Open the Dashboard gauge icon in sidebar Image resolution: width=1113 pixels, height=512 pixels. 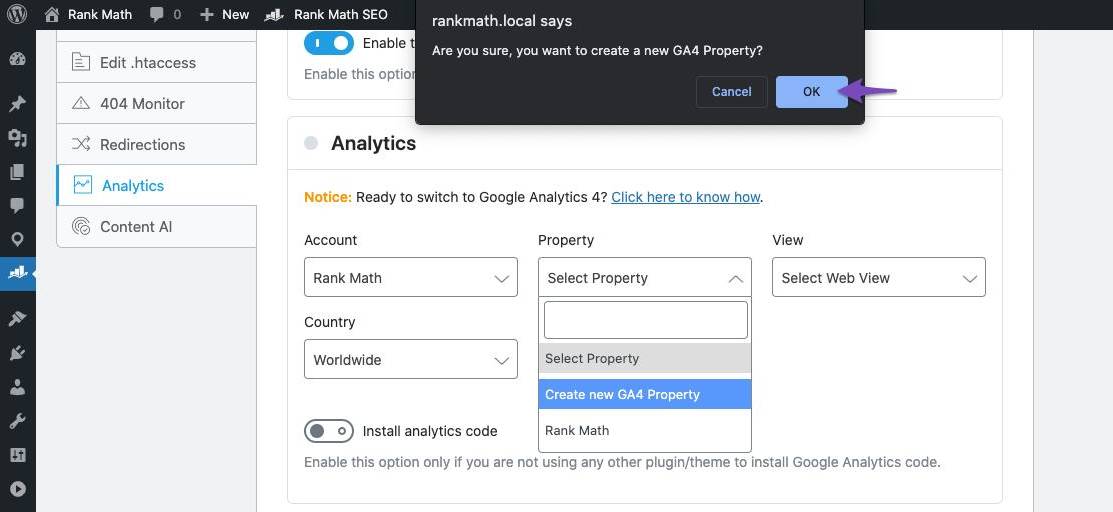(17, 59)
